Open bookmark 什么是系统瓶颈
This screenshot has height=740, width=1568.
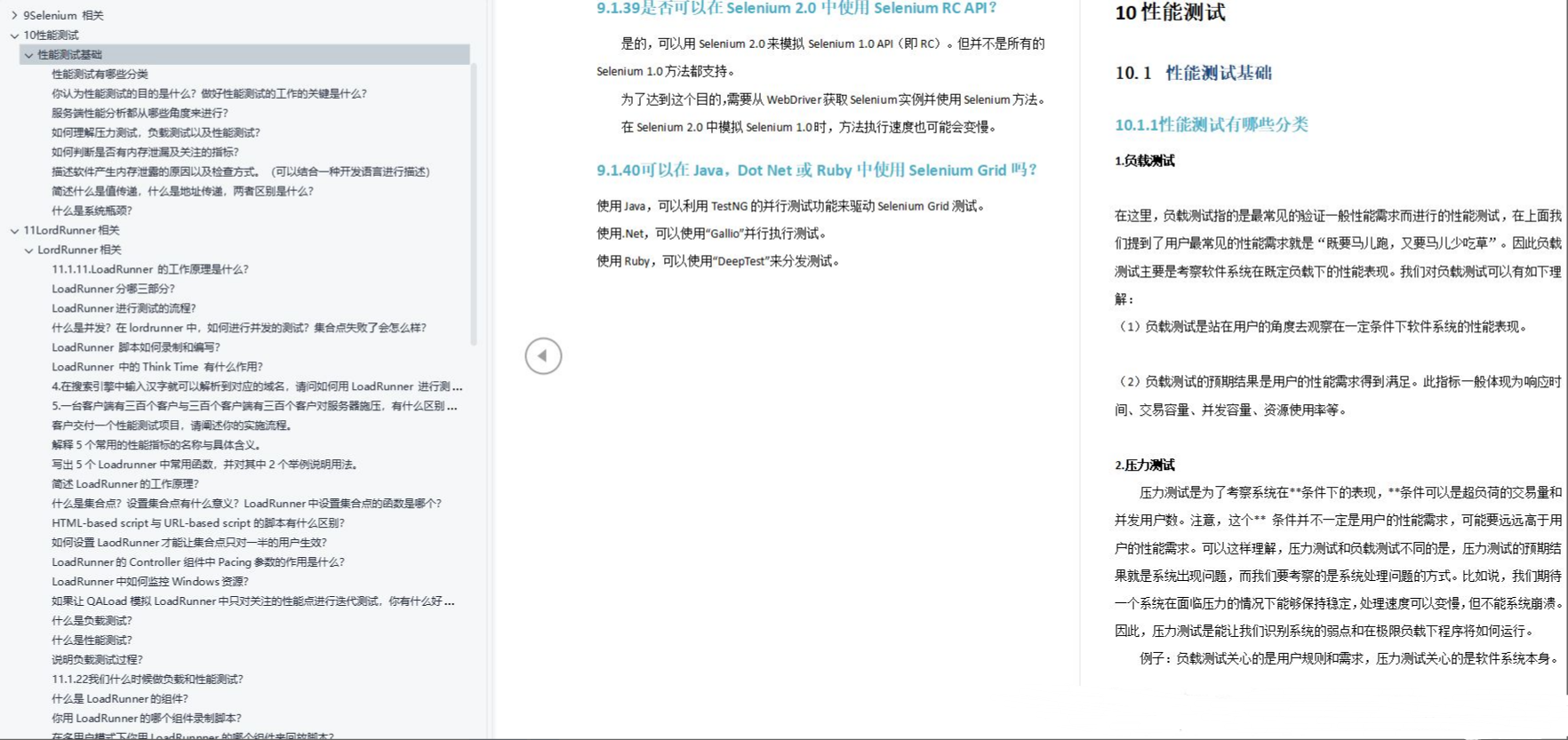(92, 211)
